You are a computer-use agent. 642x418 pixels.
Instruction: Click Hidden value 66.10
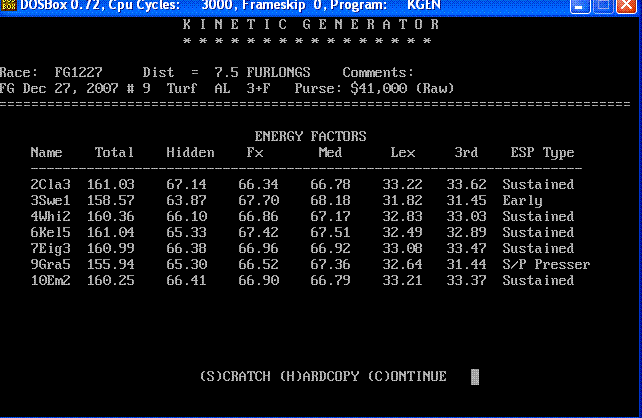pyautogui.click(x=186, y=216)
